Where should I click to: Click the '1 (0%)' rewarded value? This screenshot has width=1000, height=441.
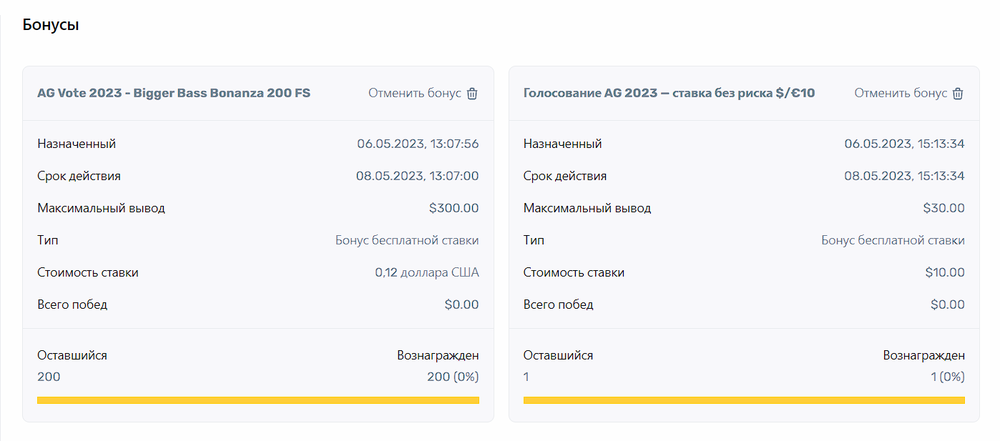948,376
